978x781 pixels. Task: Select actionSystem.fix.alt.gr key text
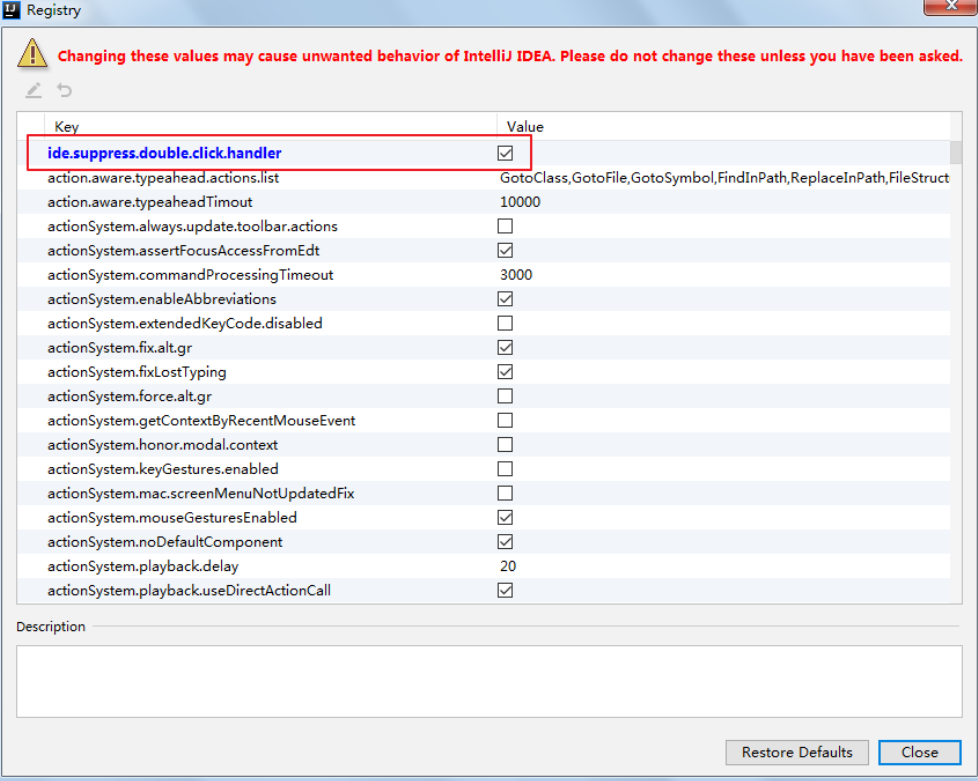(120, 348)
